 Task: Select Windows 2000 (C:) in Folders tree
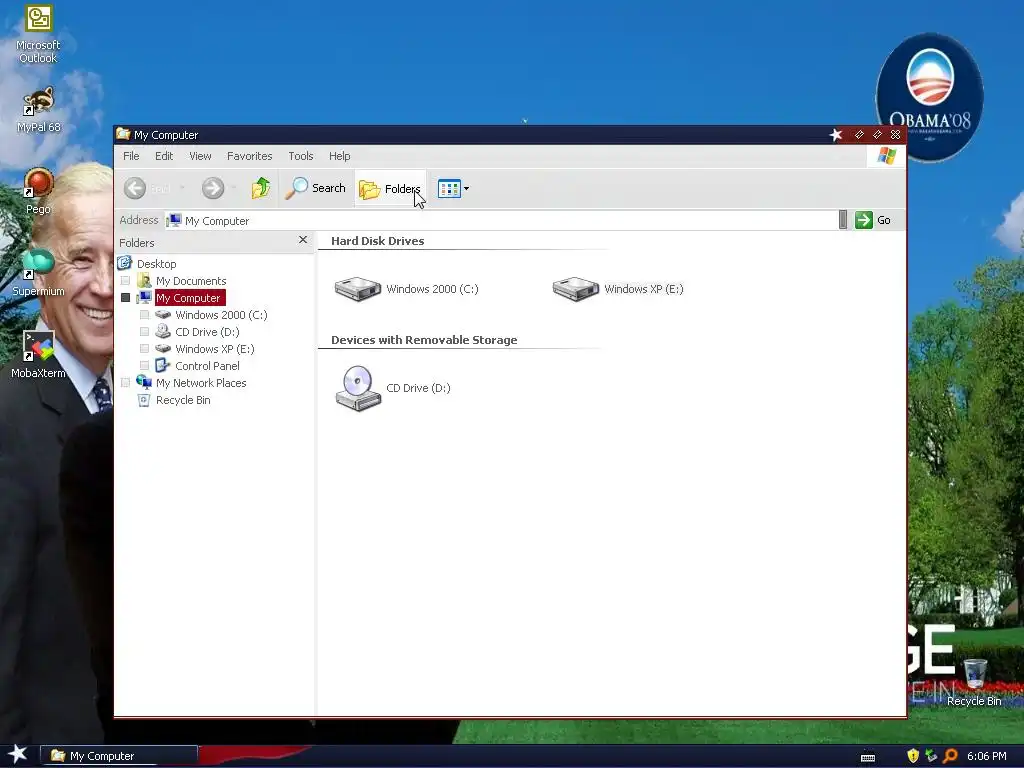click(221, 315)
